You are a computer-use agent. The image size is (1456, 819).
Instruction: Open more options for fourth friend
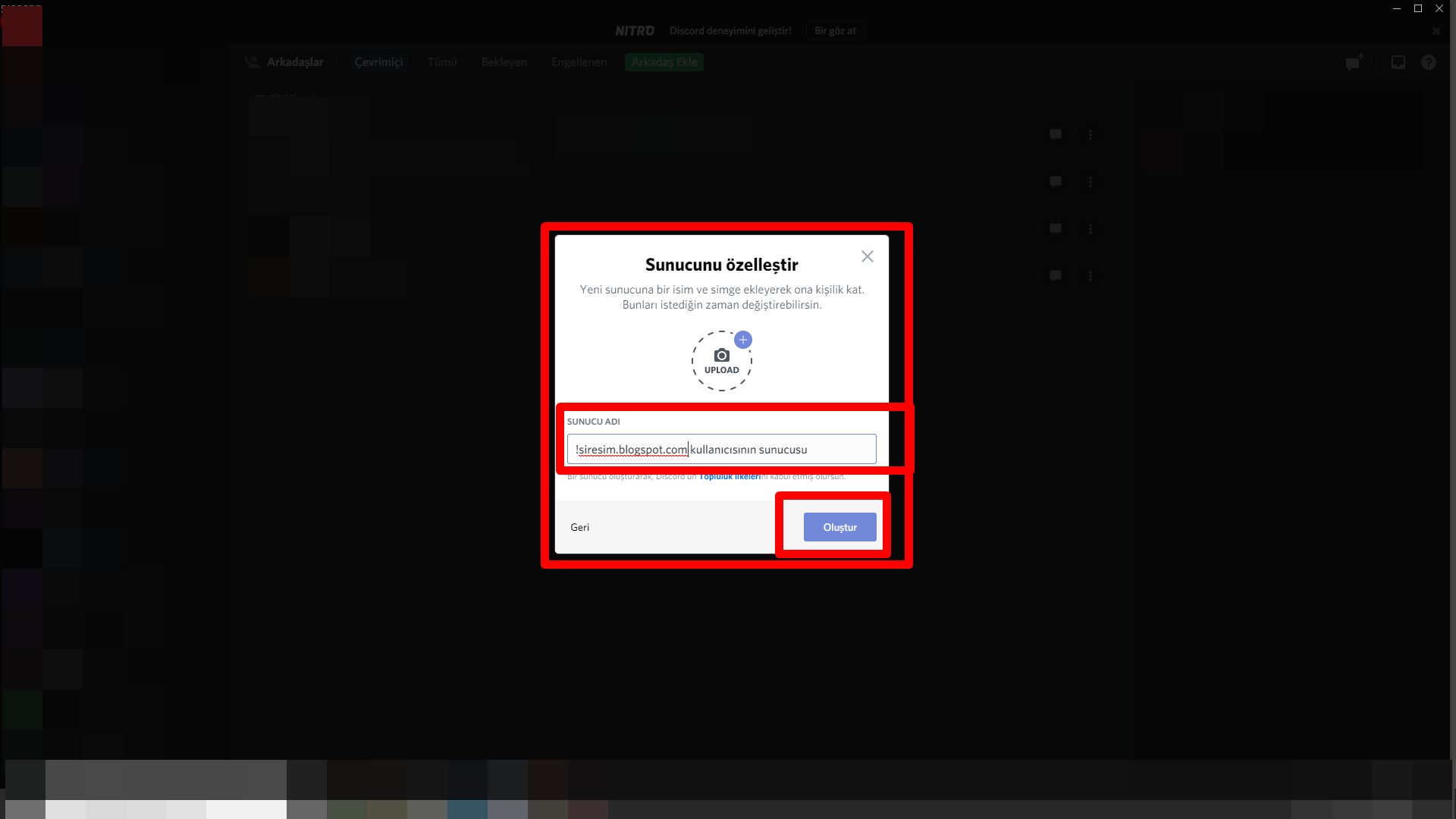(x=1090, y=276)
